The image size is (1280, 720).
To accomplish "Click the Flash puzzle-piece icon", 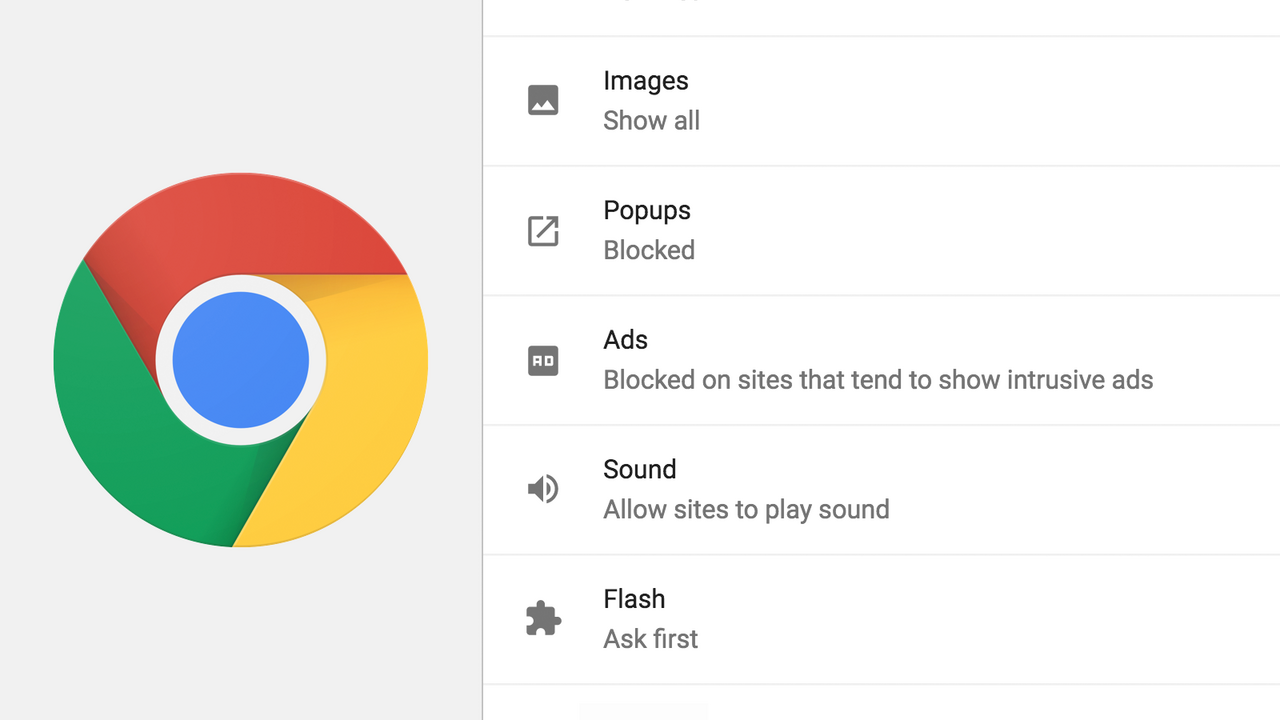I will click(543, 618).
